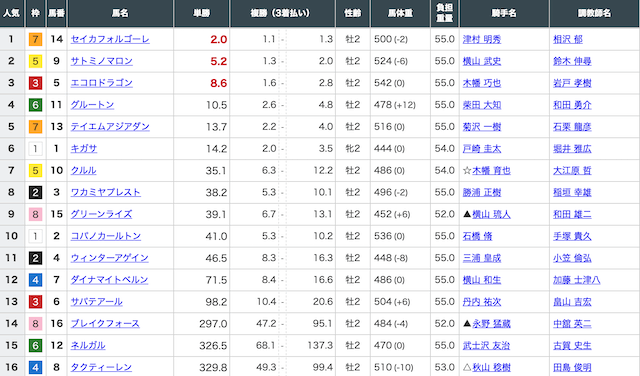640x376 pixels.
Task: Click blue frame 4 badge for タクティーレン
Action: point(36,367)
